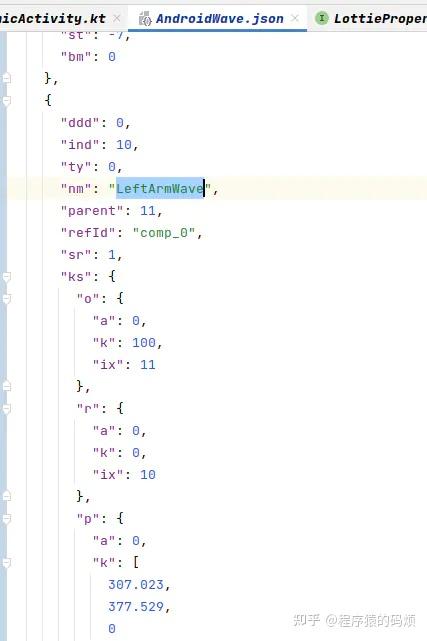The height and width of the screenshot is (641, 427).
Task: Fold the "k" array in gutter
Action: click(x=7, y=563)
